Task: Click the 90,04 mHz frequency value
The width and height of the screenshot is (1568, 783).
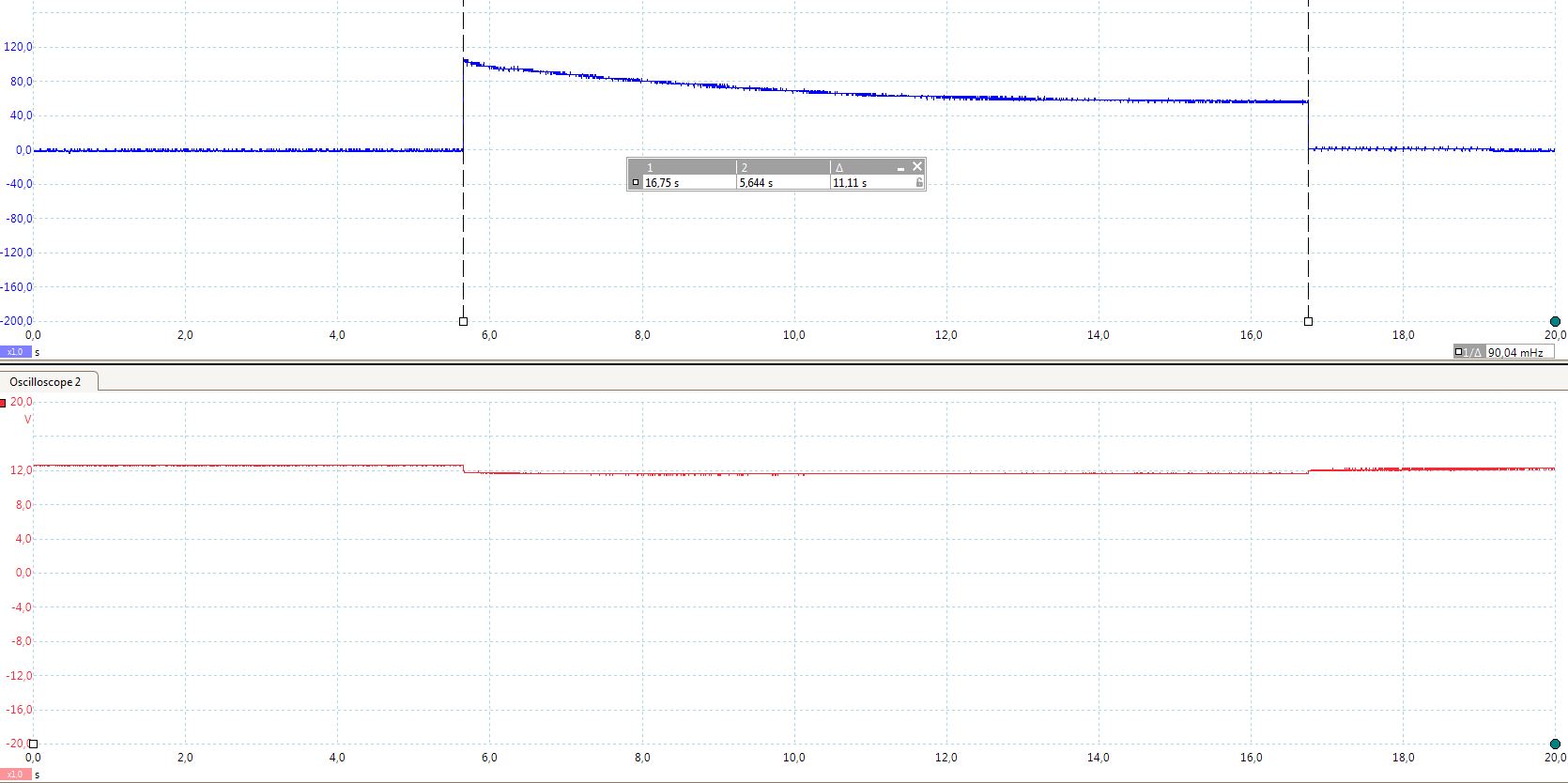Action: (x=1515, y=353)
